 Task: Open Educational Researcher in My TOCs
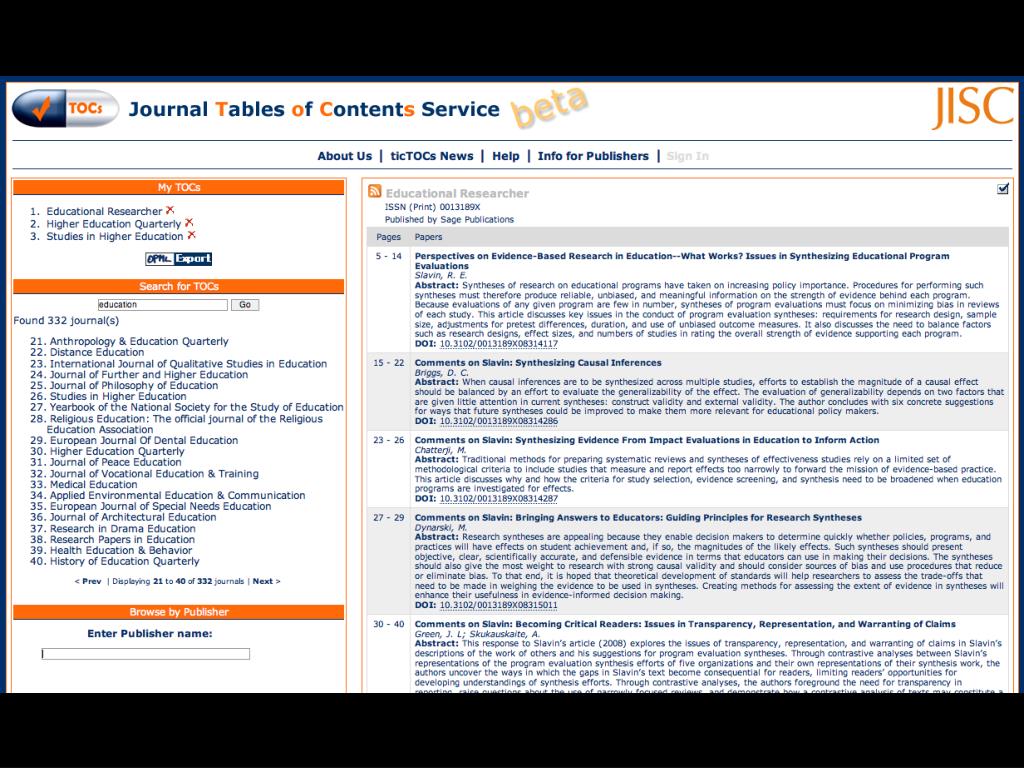pos(104,212)
